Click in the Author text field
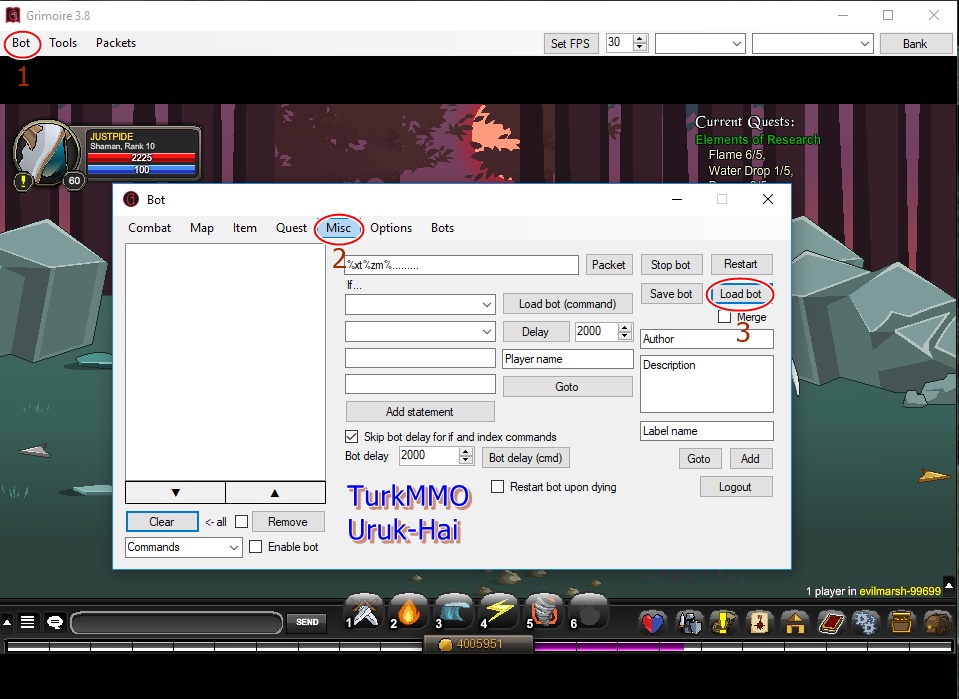 (x=706, y=339)
